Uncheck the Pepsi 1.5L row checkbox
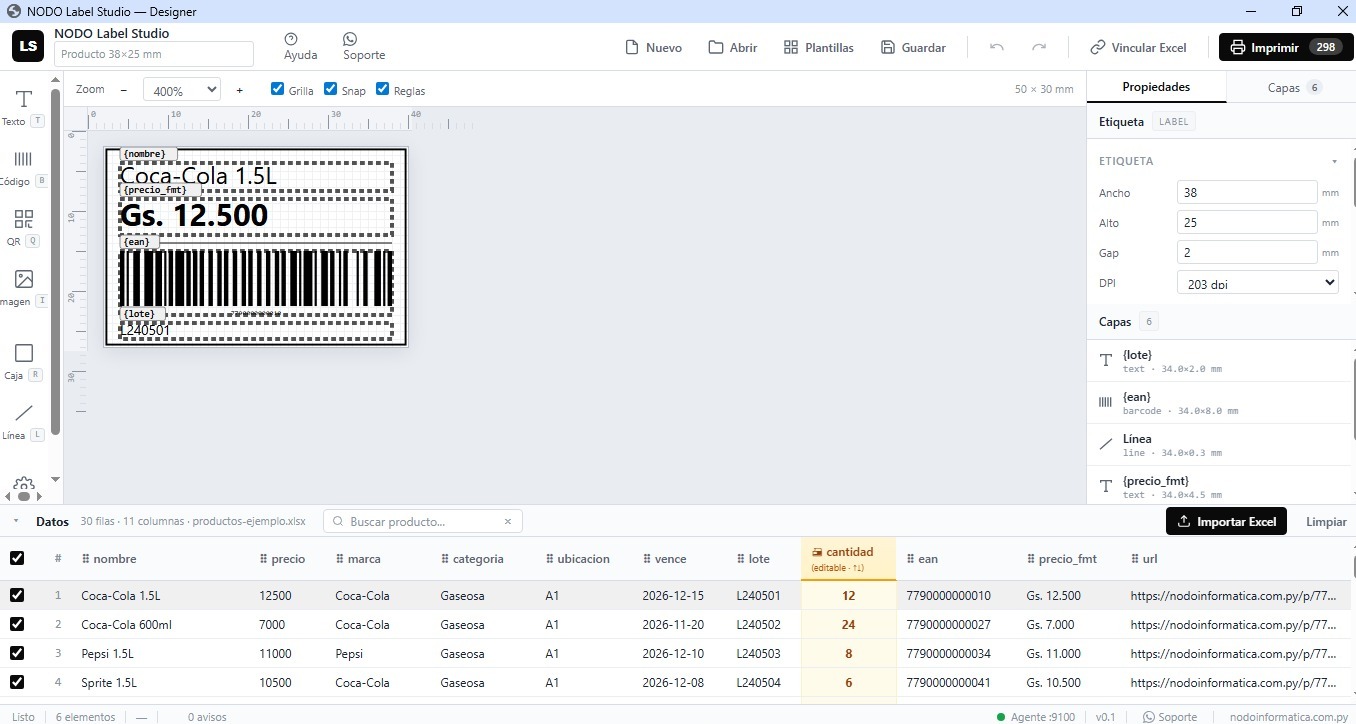Viewport: 1356px width, 724px height. (x=17, y=653)
